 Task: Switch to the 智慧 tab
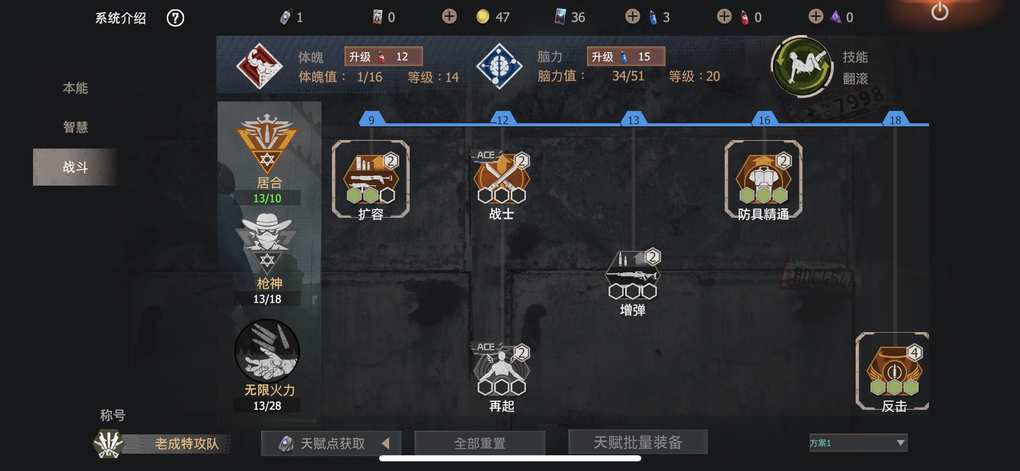75,128
